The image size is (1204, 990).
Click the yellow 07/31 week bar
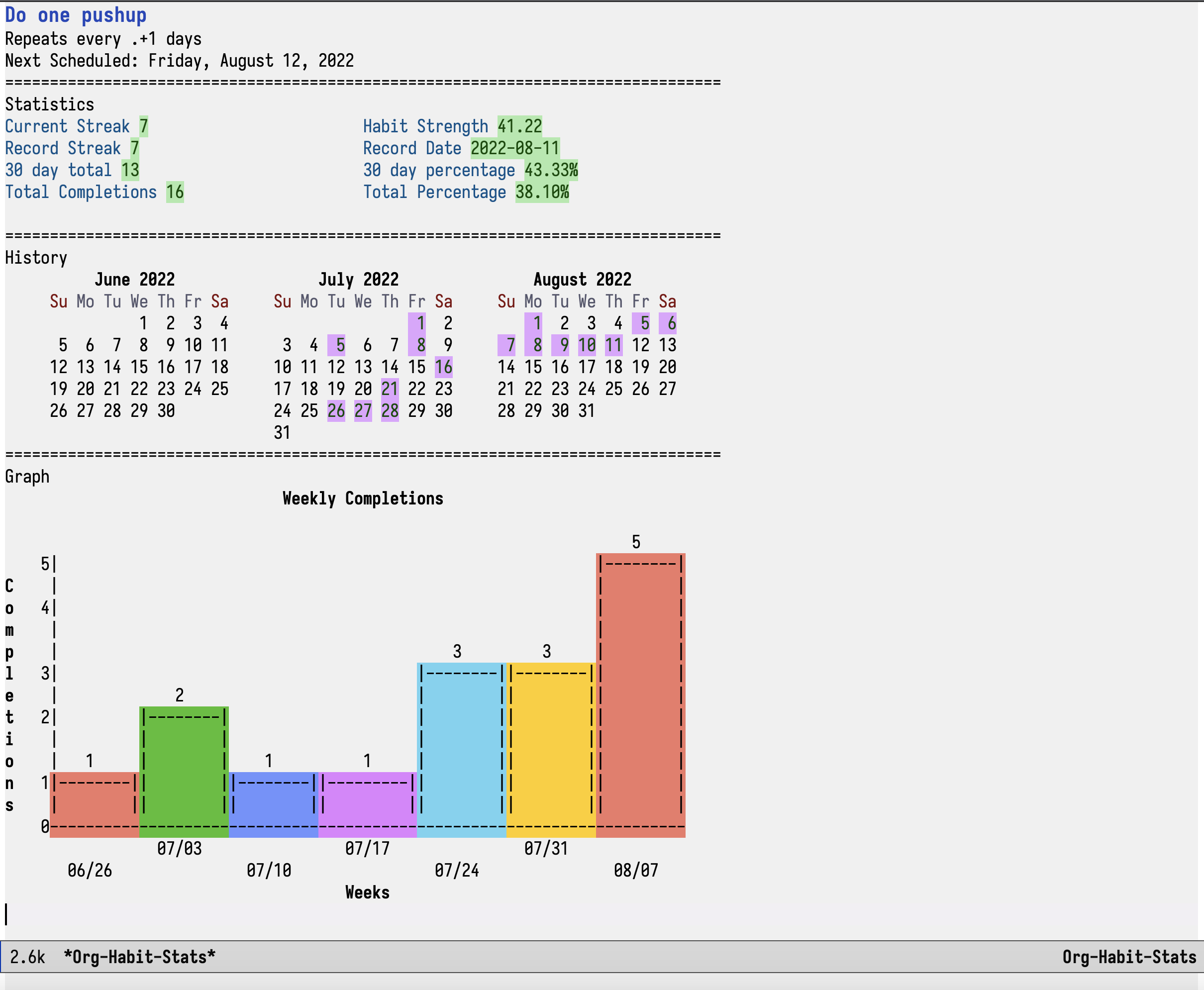click(x=550, y=747)
